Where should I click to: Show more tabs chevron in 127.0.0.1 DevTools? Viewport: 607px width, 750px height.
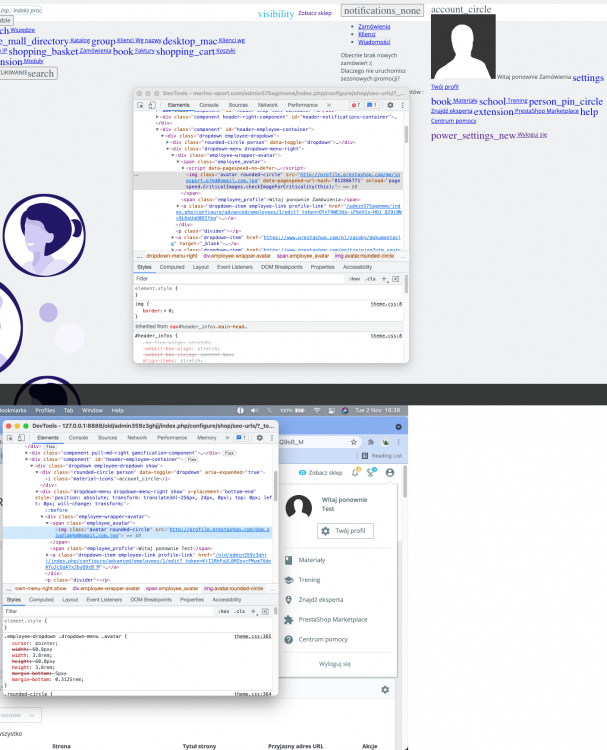click(227, 438)
